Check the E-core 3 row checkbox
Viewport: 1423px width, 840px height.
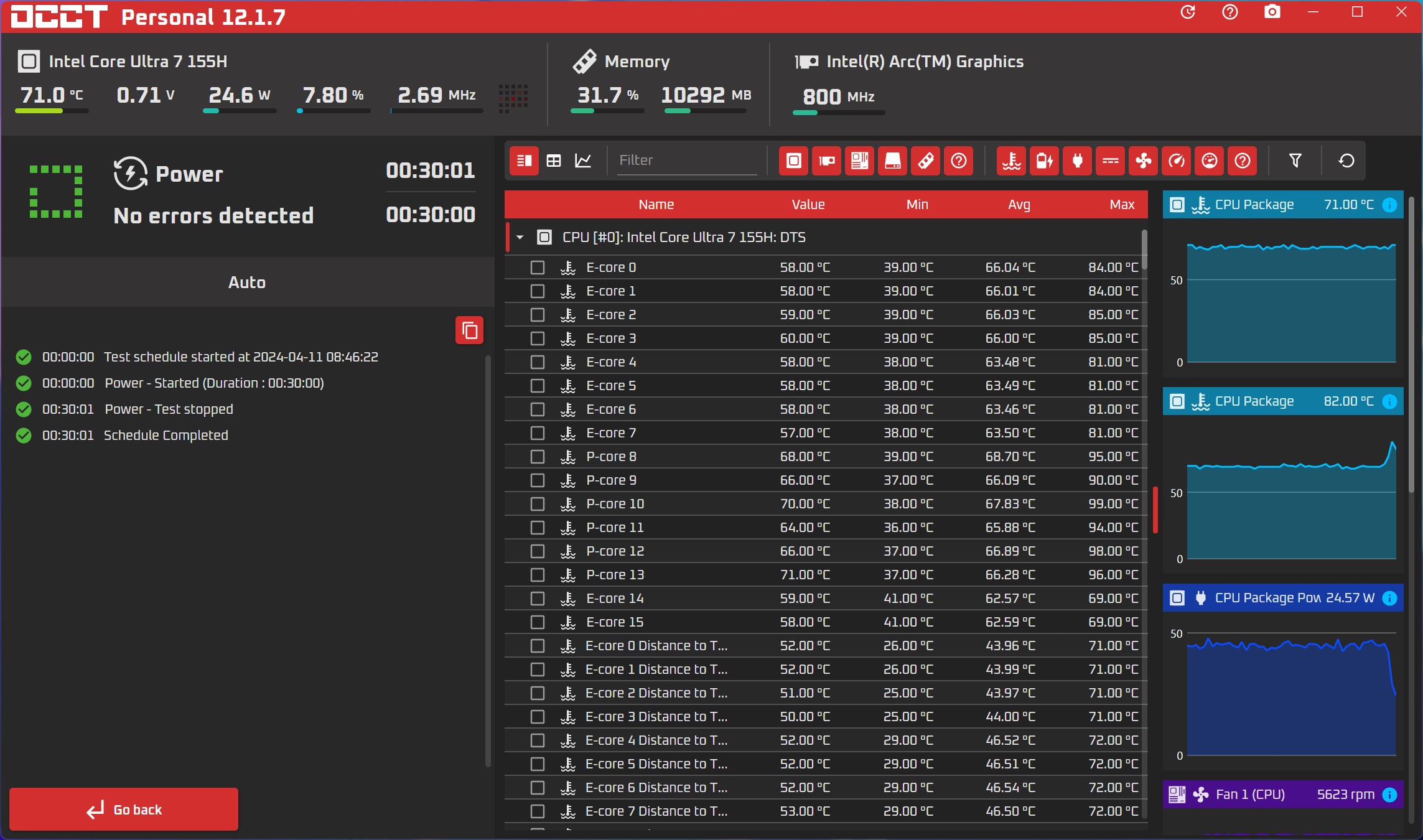(x=538, y=338)
